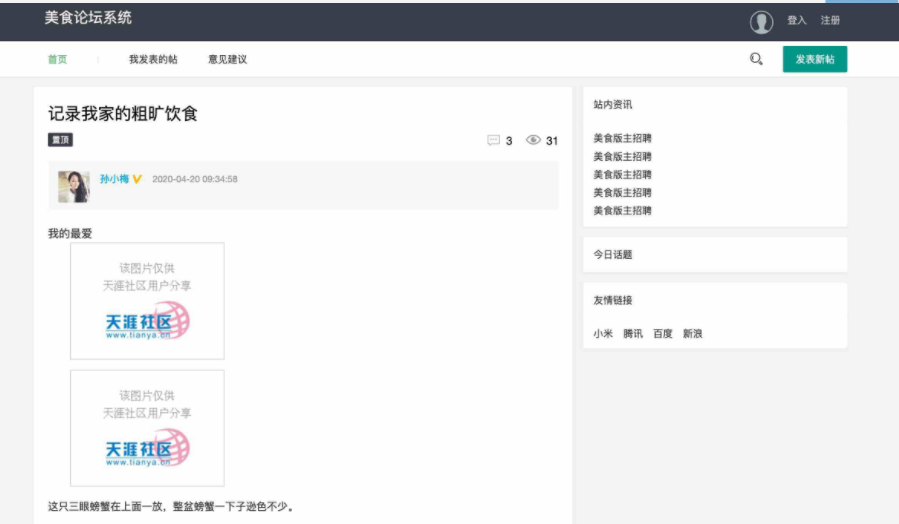This screenshot has height=524, width=899.
Task: Open the 新浪 friendly link
Action: (x=693, y=334)
